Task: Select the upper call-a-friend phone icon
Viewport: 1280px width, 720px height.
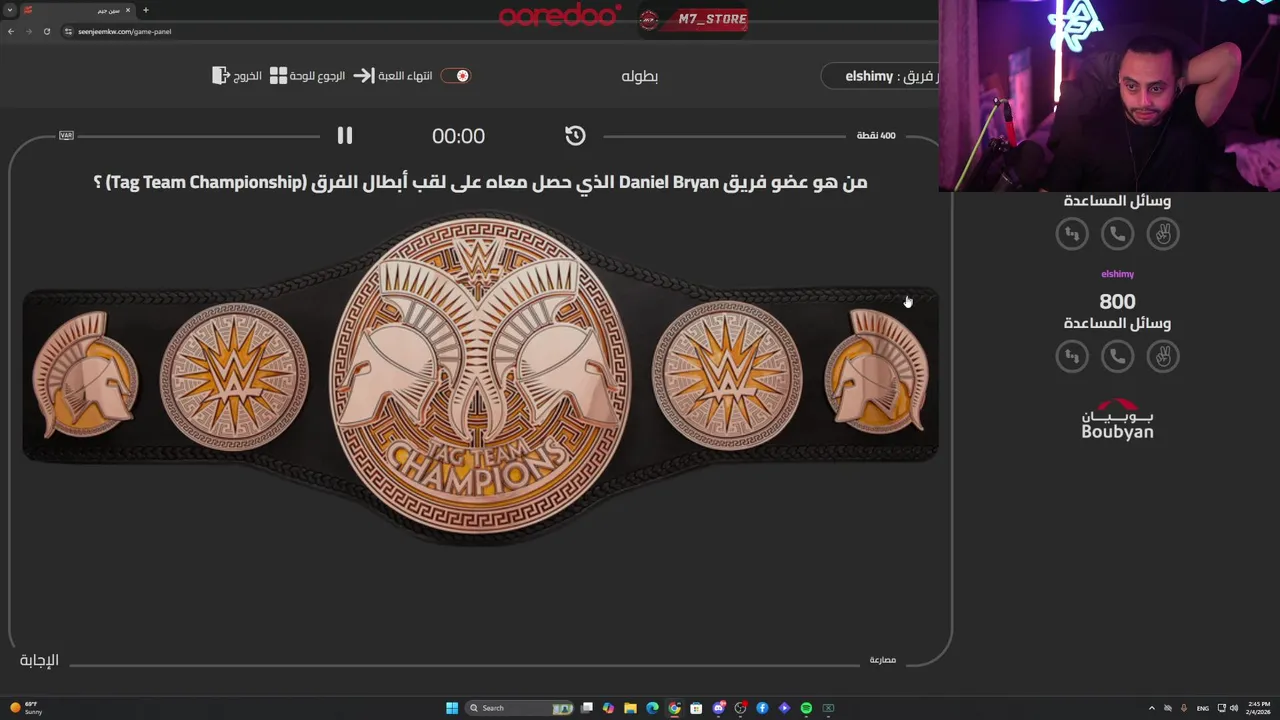Action: tap(1117, 234)
